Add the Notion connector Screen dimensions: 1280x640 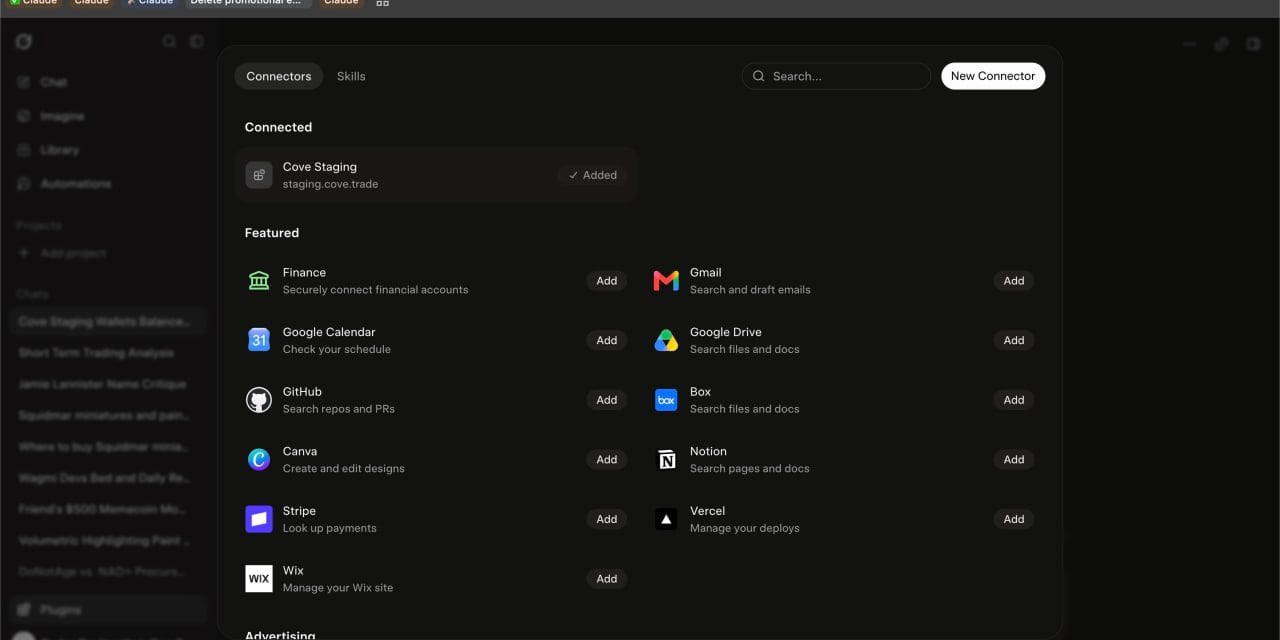[x=1014, y=459]
